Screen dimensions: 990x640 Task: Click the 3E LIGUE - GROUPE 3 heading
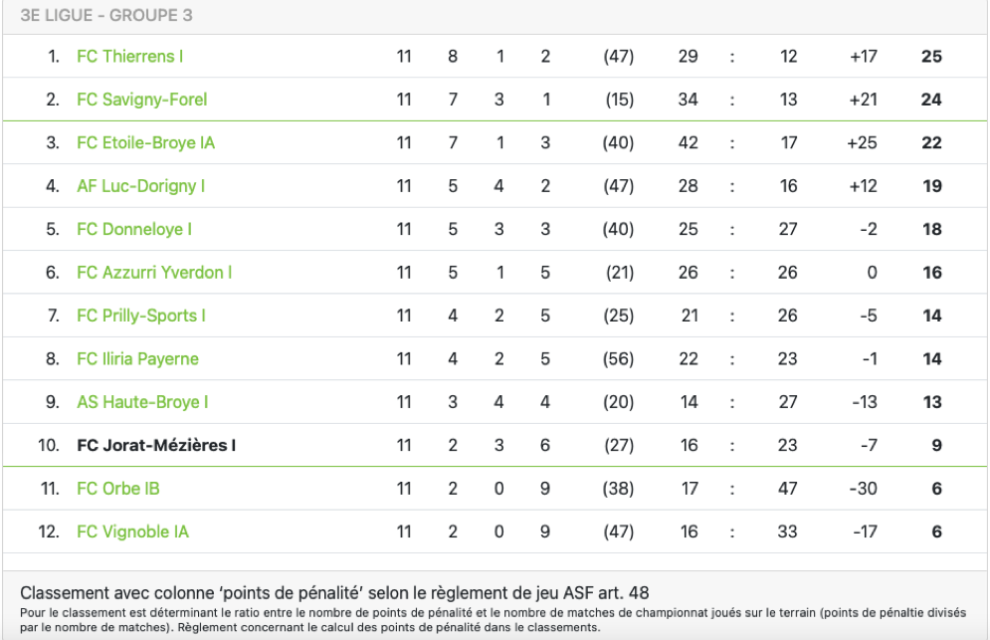(x=106, y=15)
